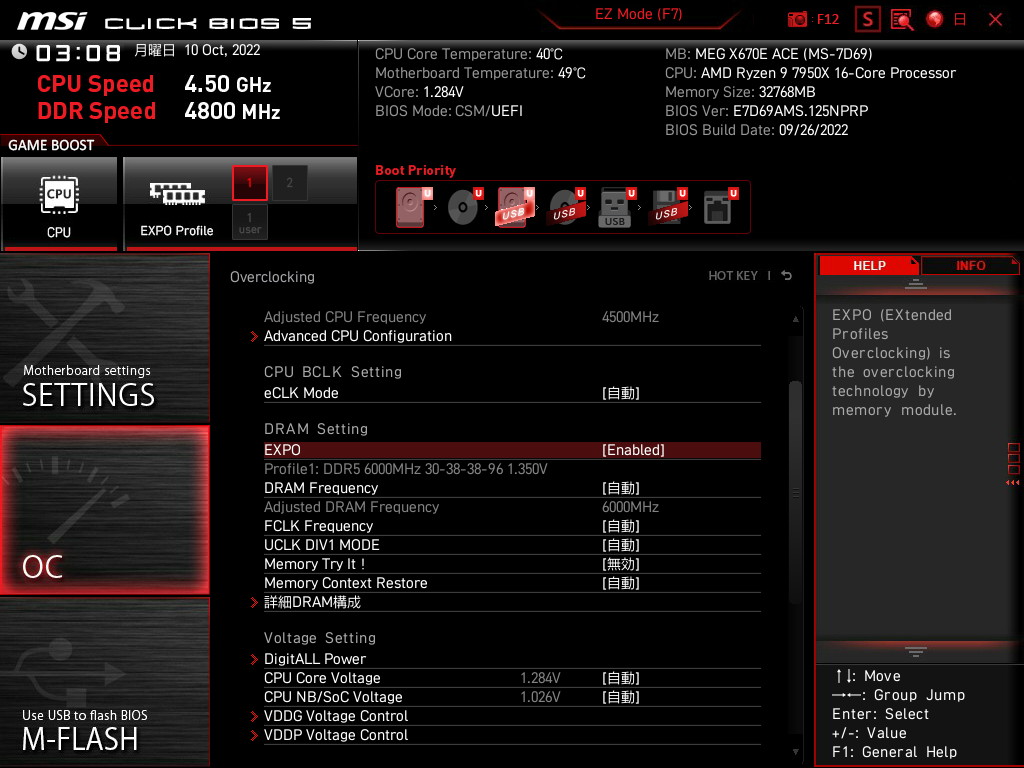The image size is (1024, 768).
Task: Switch to the HELP tab
Action: pos(869,266)
